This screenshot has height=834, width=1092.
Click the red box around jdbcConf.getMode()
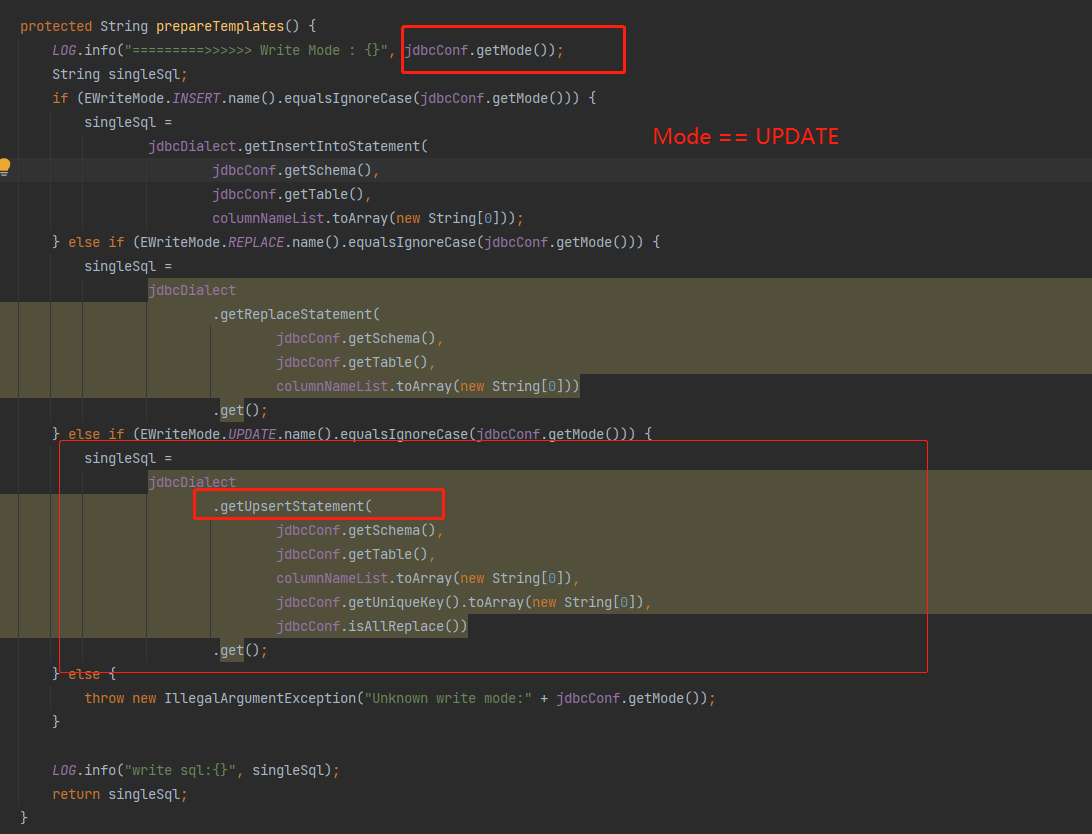513,48
